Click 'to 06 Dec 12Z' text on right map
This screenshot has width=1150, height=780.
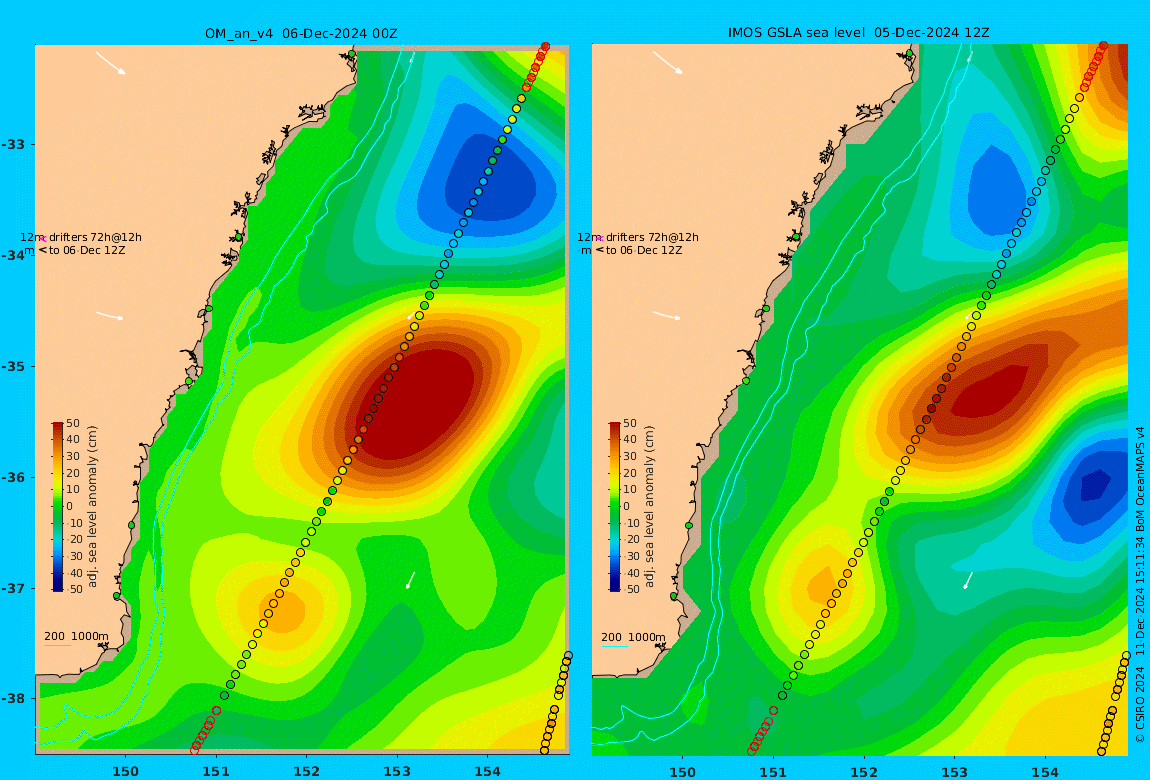[644, 251]
